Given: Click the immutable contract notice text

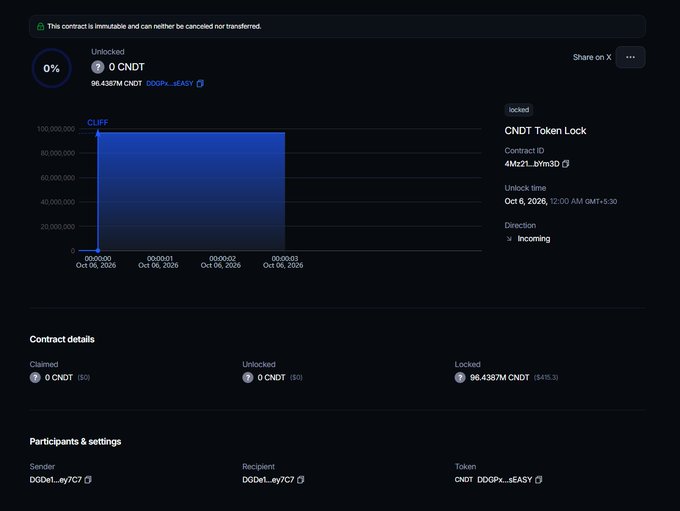Looking at the screenshot, I should coord(154,26).
